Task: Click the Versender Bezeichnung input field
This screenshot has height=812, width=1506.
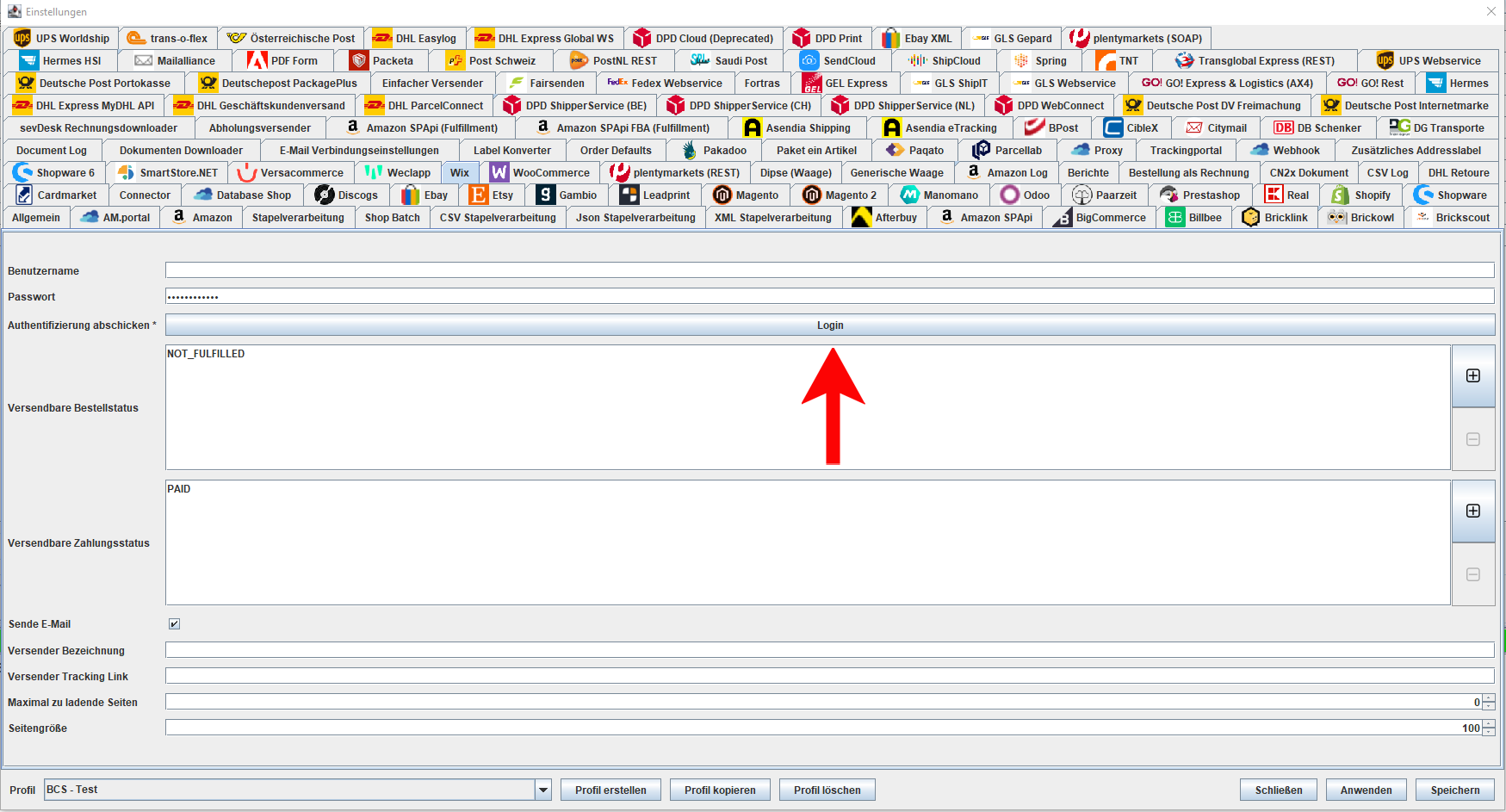Action: pos(830,650)
